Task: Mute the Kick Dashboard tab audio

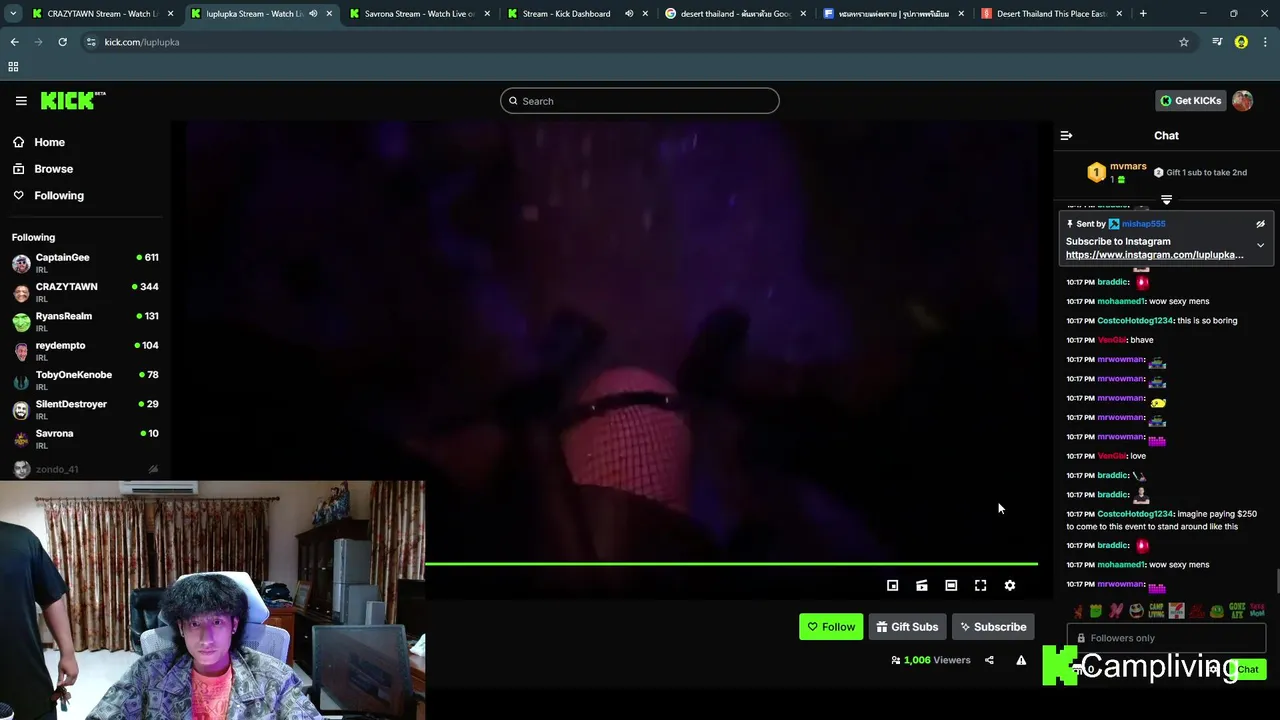Action: click(629, 14)
